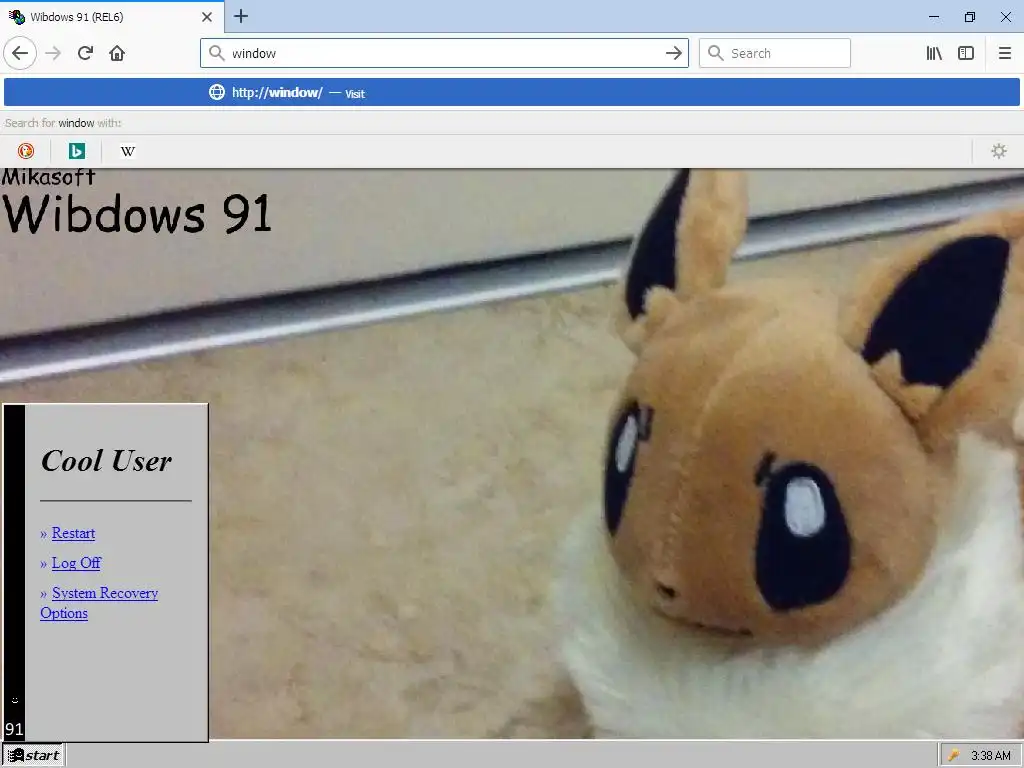This screenshot has width=1024, height=768.
Task: Click the key icon in the system tray
Action: coord(954,756)
